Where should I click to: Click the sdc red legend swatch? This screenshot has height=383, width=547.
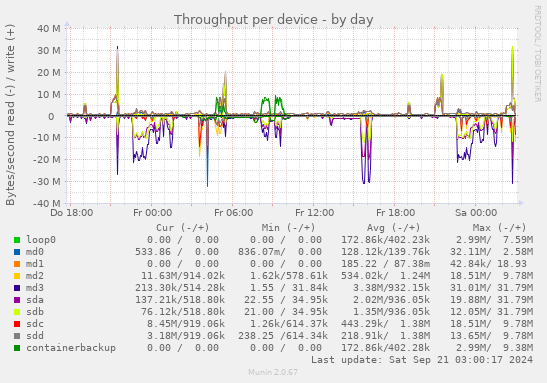tap(17, 324)
